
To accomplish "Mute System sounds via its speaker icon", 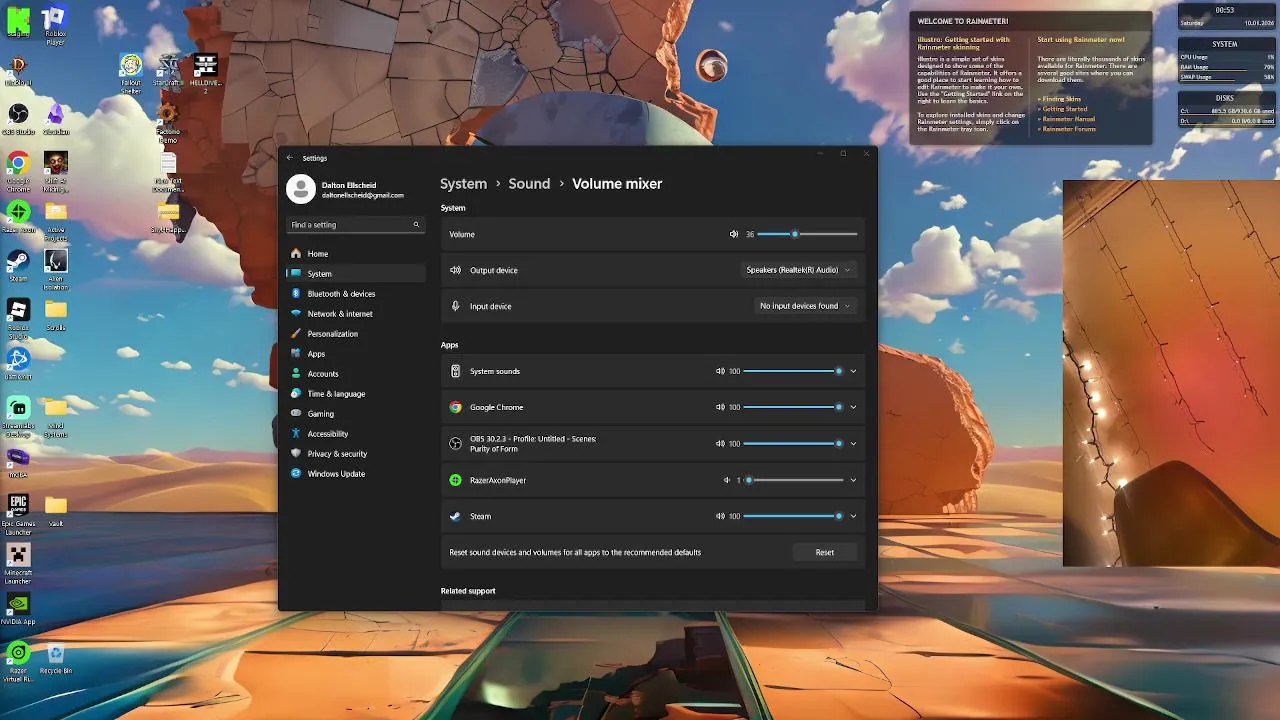I will [x=720, y=371].
